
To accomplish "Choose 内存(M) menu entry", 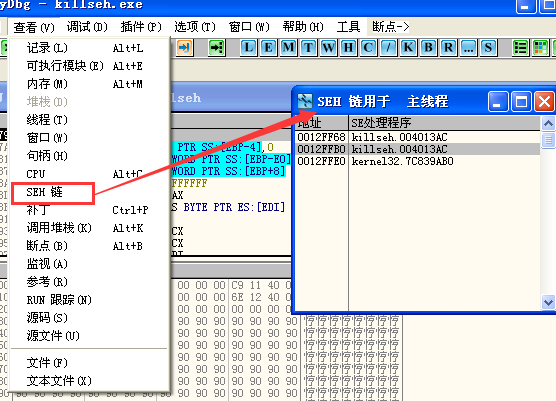I will pyautogui.click(x=89, y=84).
